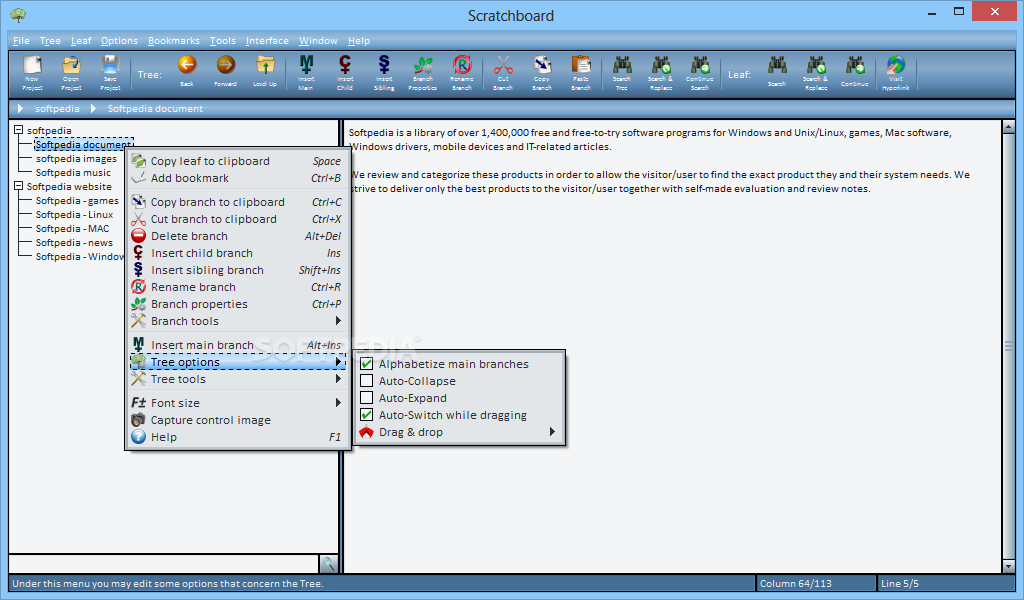The height and width of the screenshot is (600, 1024).
Task: Select Rename branch in context menu
Action: [237, 287]
